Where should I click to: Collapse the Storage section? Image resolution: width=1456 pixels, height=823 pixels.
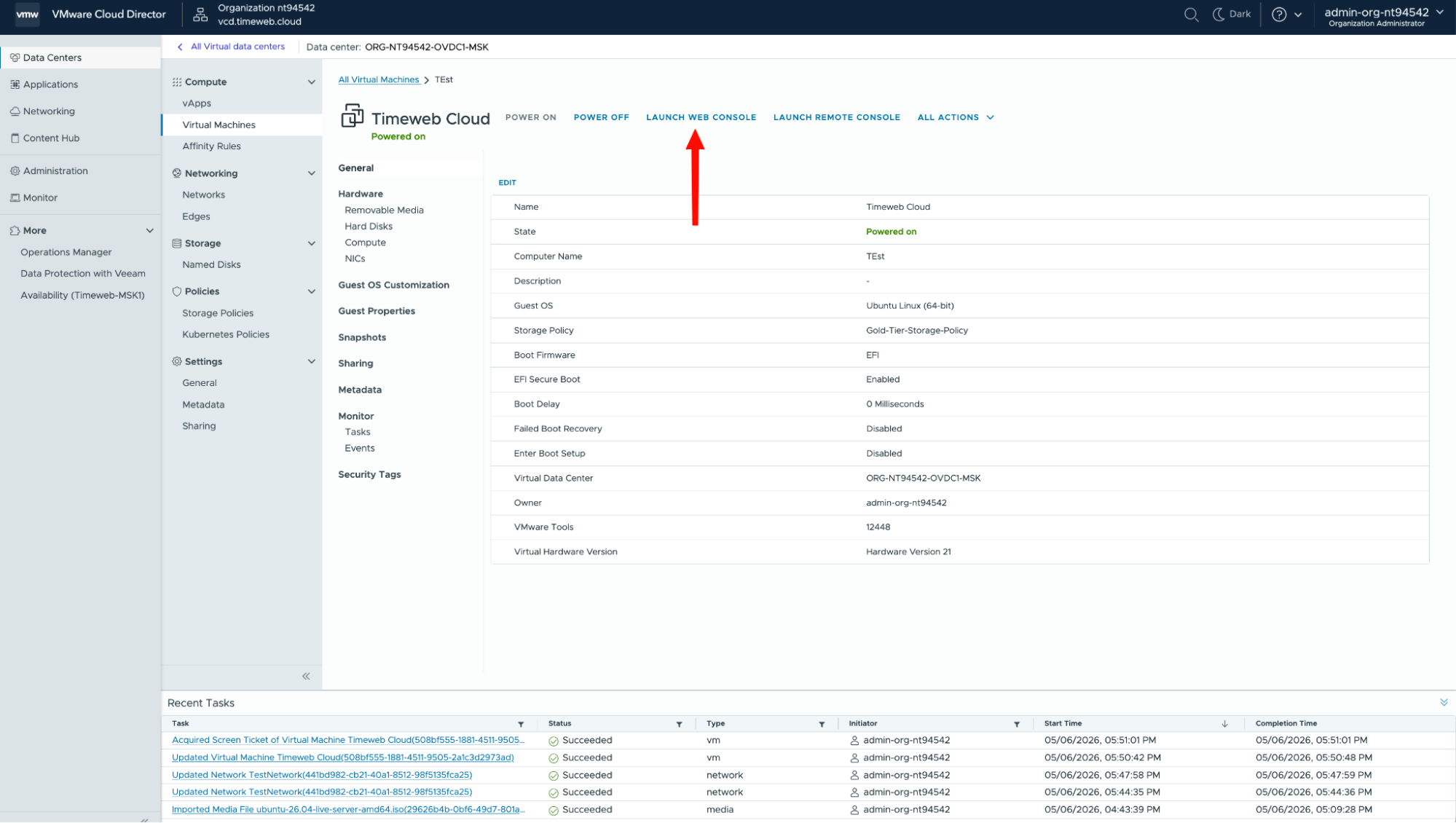pyautogui.click(x=312, y=243)
